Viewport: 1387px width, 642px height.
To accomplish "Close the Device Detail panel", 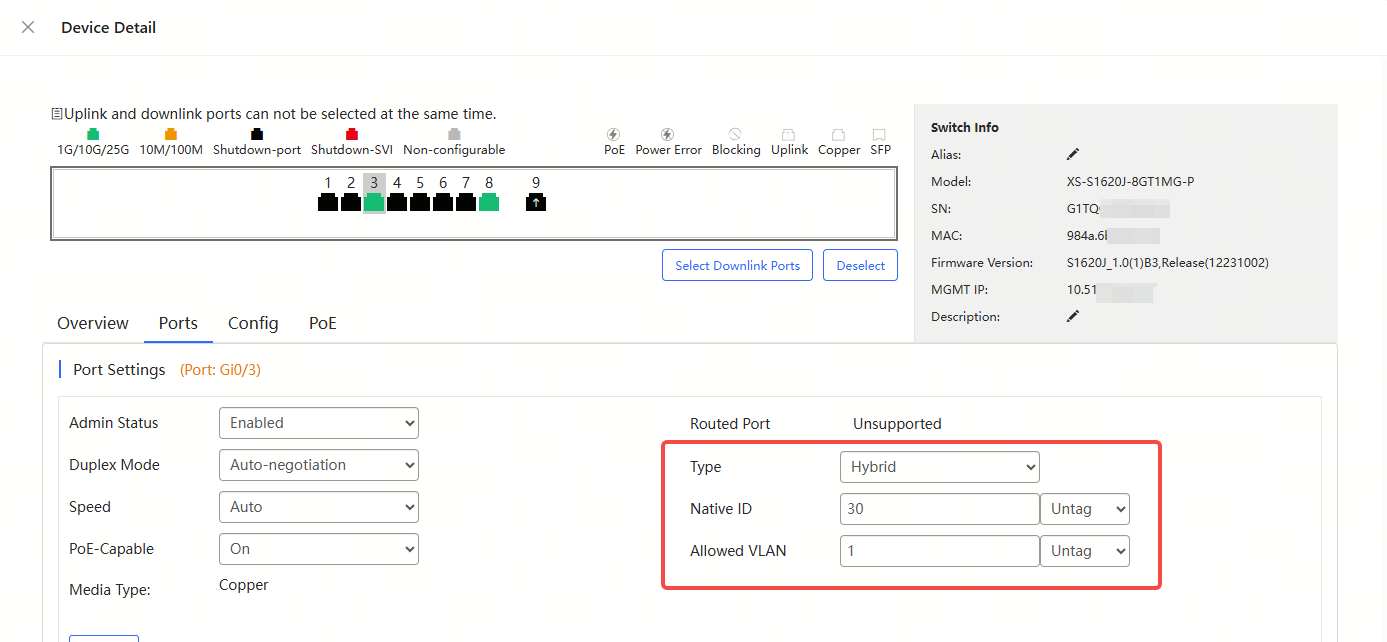I will 28,28.
